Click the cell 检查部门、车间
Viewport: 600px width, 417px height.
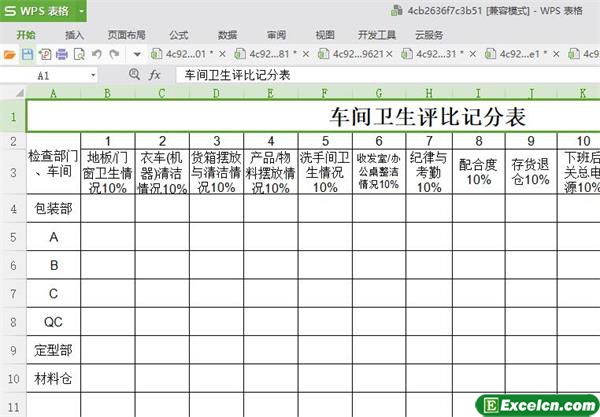pyautogui.click(x=53, y=163)
